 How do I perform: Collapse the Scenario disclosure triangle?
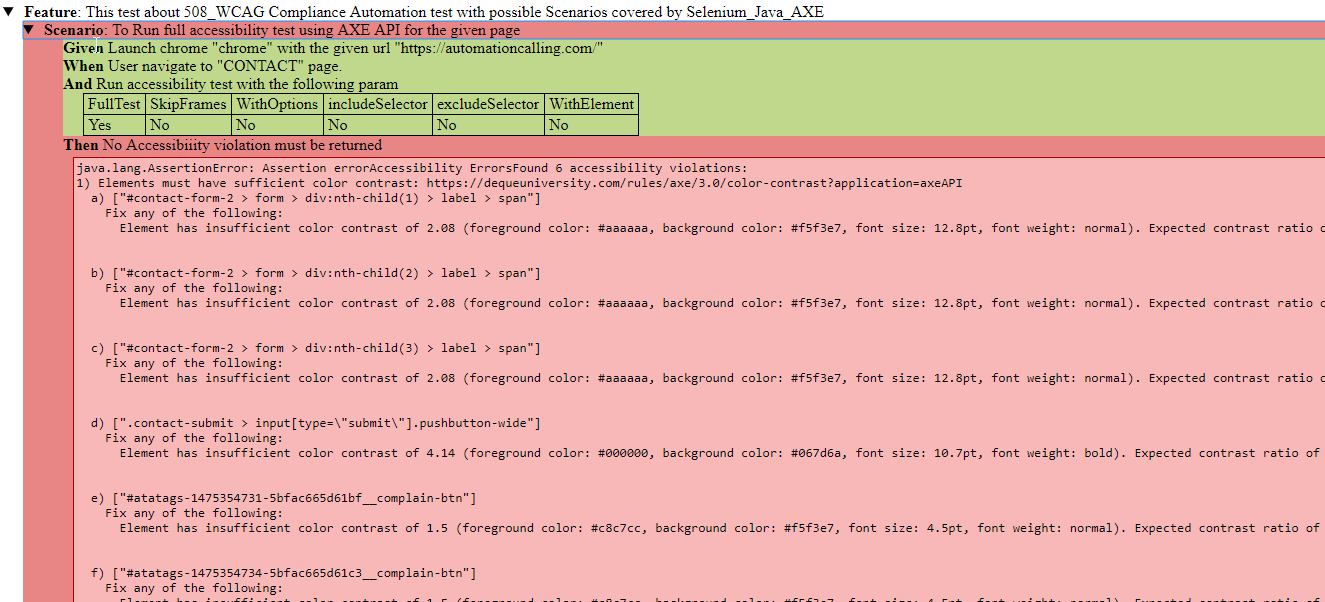pos(29,30)
